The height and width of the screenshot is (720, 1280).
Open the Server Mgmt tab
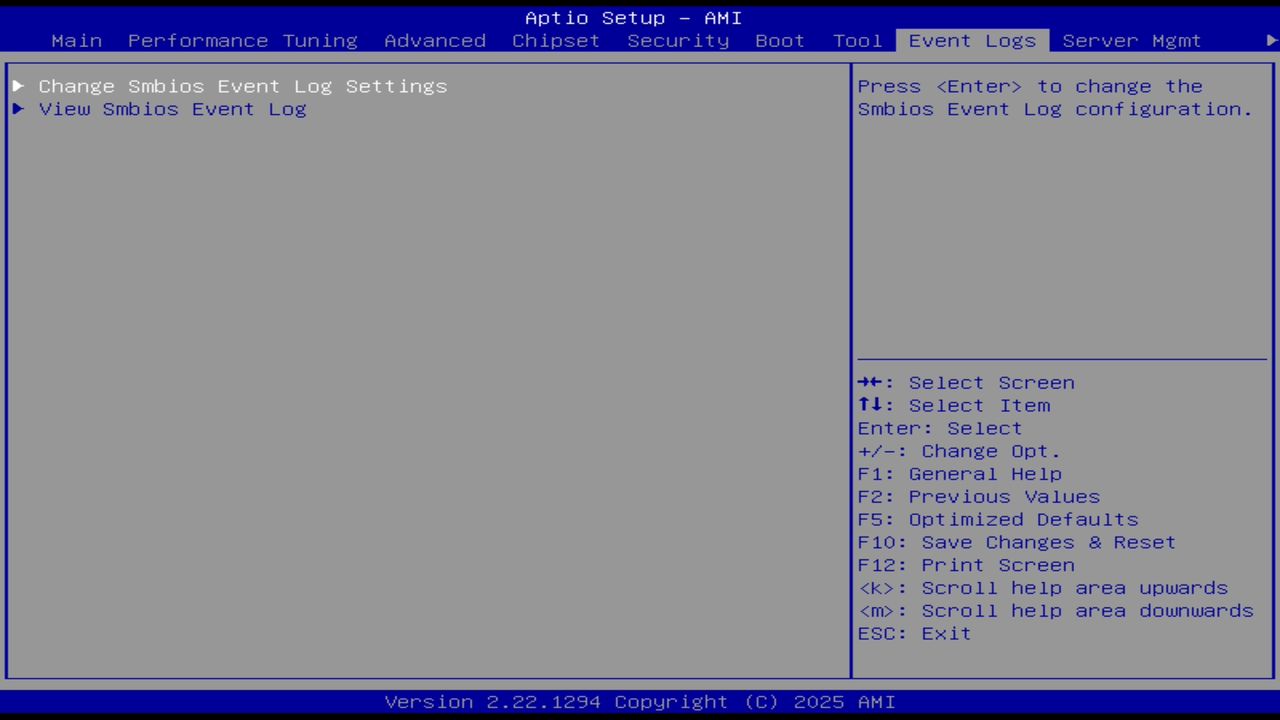(x=1131, y=40)
